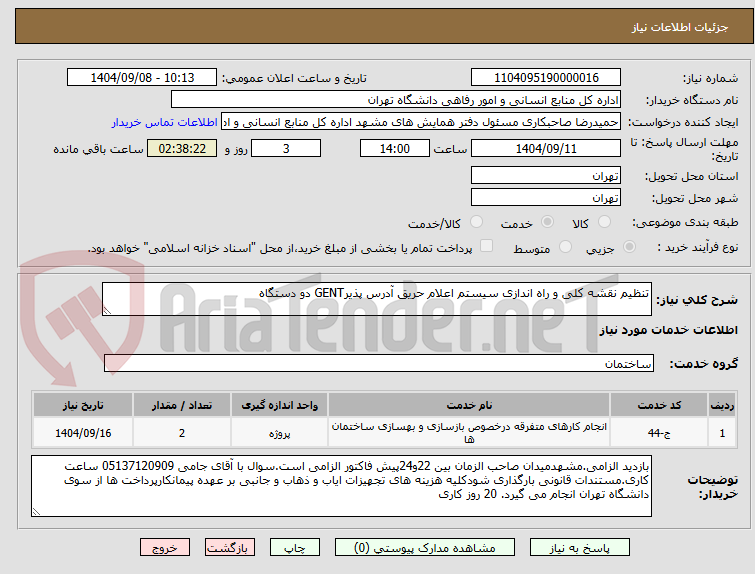Image resolution: width=755 pixels, height=574 pixels.
Task: Click the delivery province field تهران
Action: tap(546, 176)
